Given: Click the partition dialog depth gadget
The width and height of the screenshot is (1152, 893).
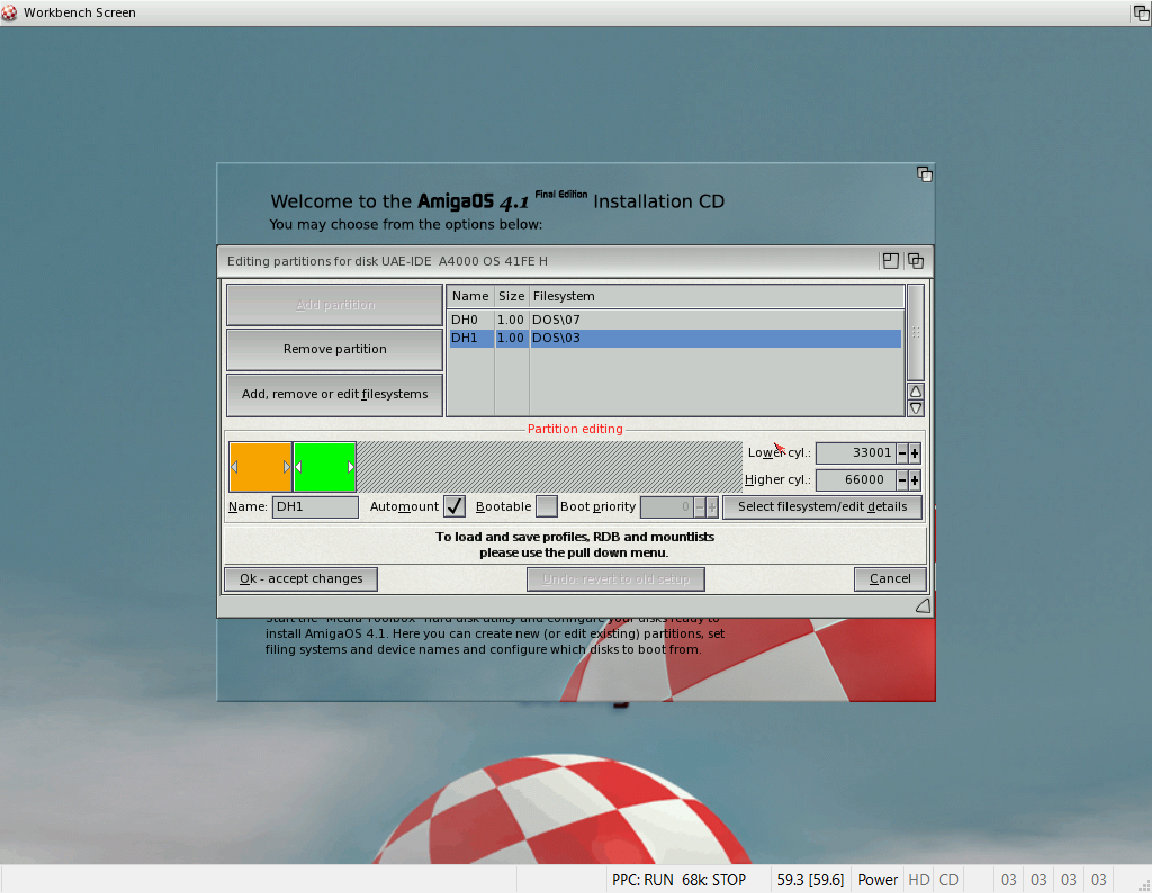Looking at the screenshot, I should click(915, 261).
